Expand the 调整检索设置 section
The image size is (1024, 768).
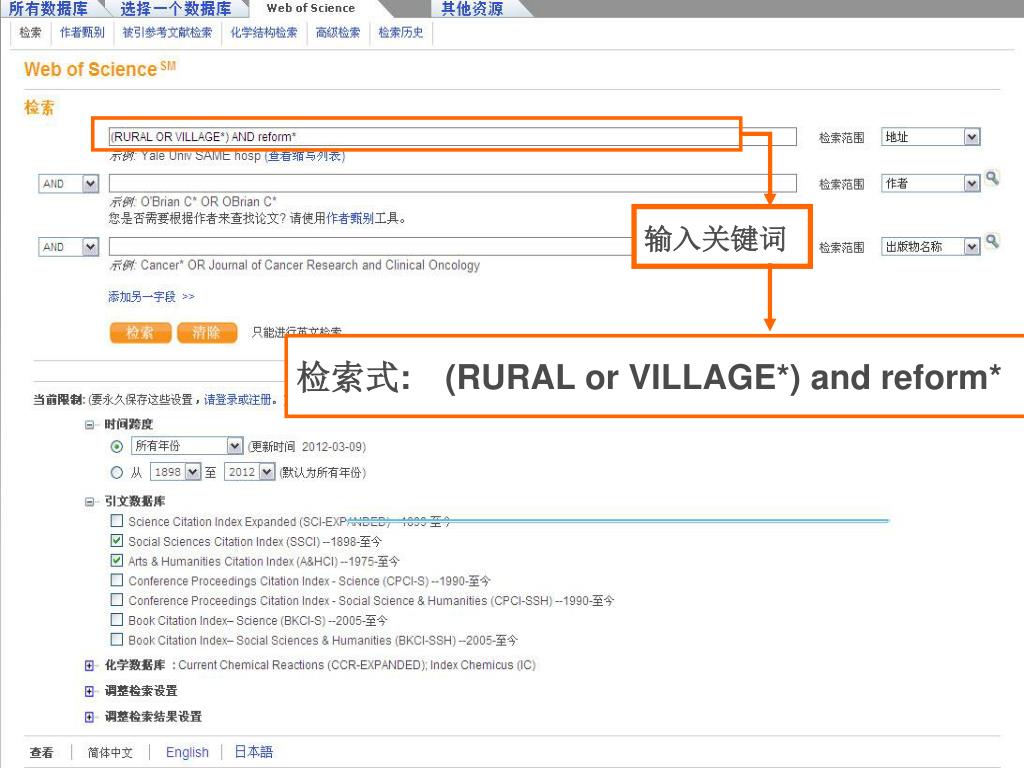pyautogui.click(x=89, y=691)
